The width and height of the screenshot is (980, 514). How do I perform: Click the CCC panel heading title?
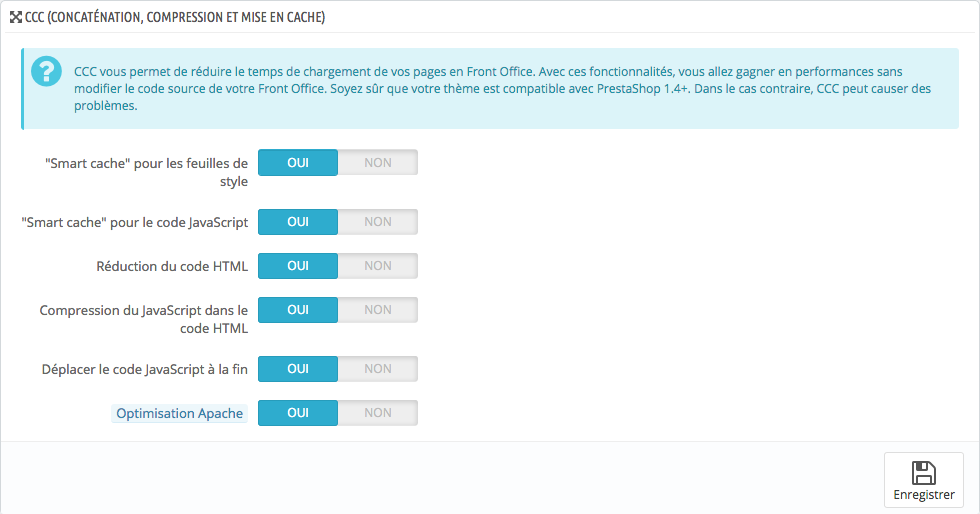point(175,18)
